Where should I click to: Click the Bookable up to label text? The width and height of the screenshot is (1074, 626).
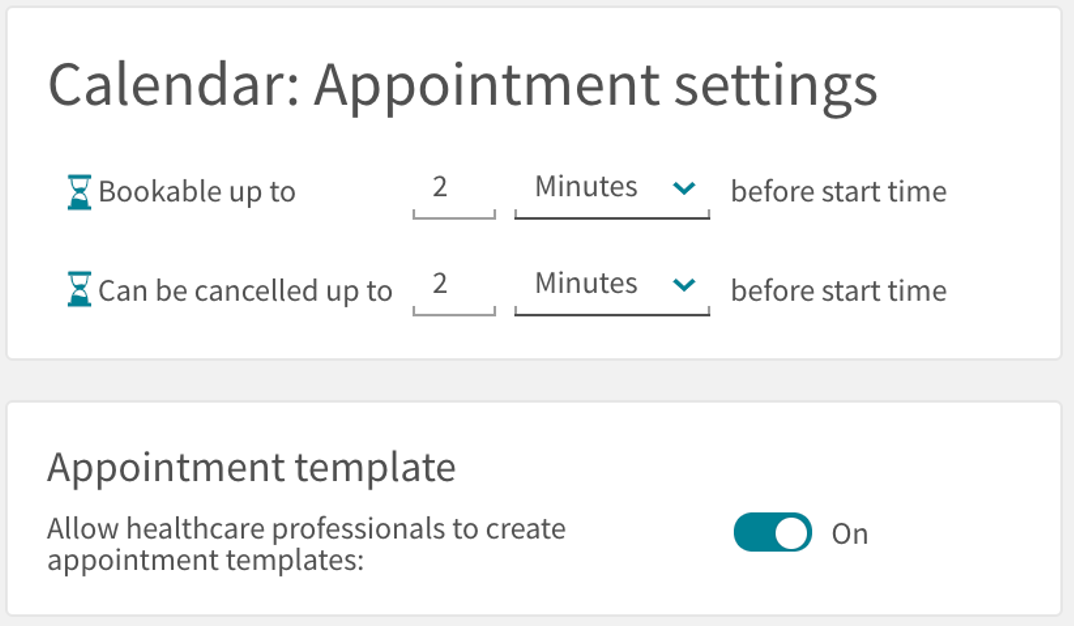click(x=197, y=192)
